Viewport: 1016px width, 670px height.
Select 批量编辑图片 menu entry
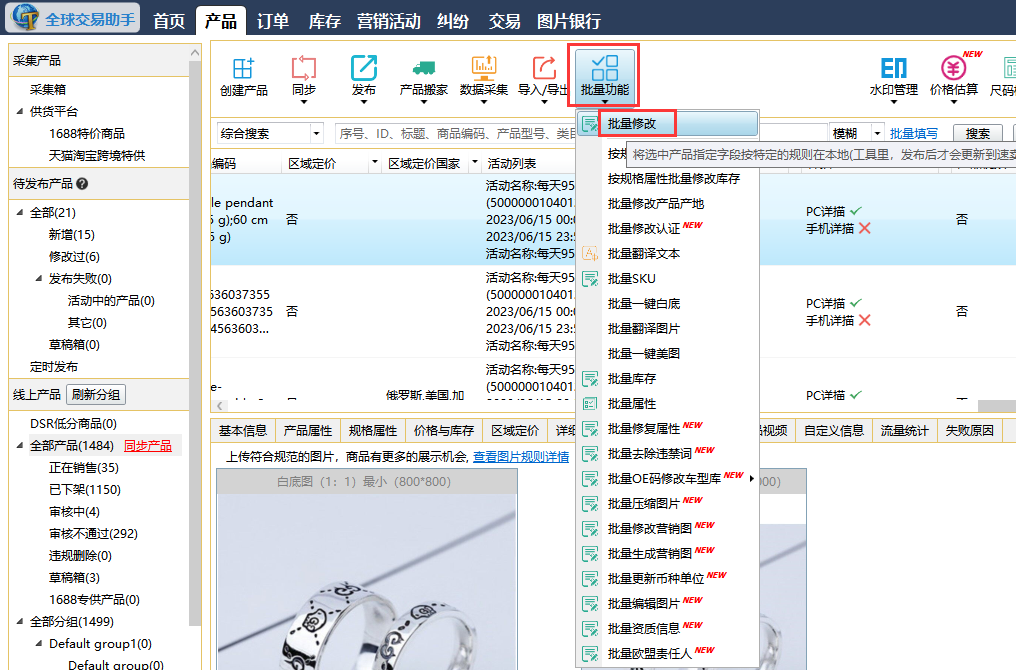643,604
